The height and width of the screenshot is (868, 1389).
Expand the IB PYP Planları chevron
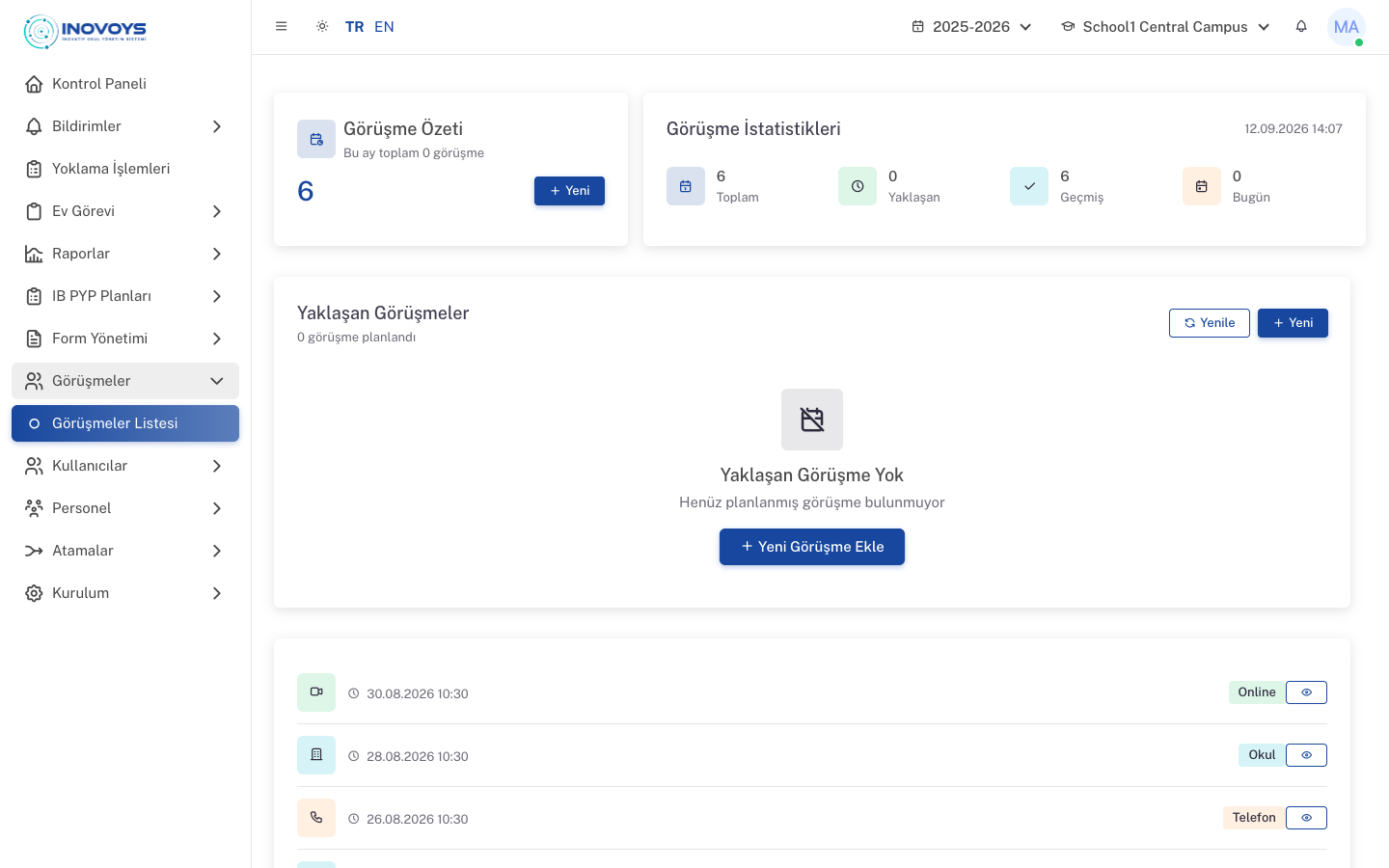click(217, 296)
